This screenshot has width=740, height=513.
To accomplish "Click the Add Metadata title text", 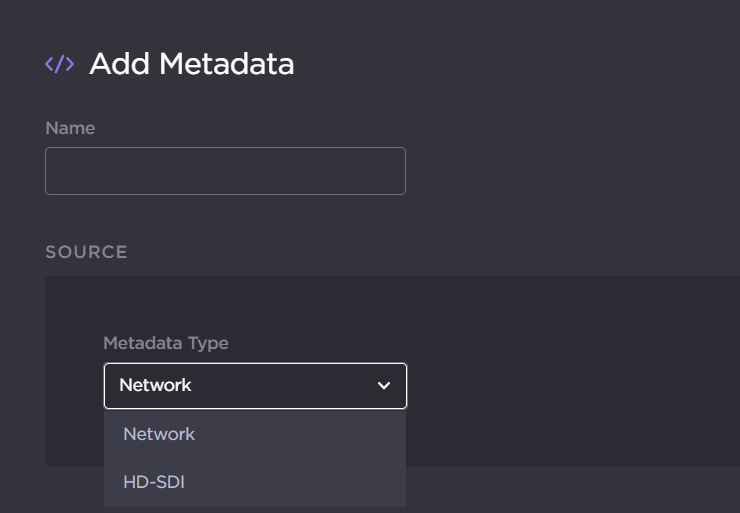I will pos(191,65).
